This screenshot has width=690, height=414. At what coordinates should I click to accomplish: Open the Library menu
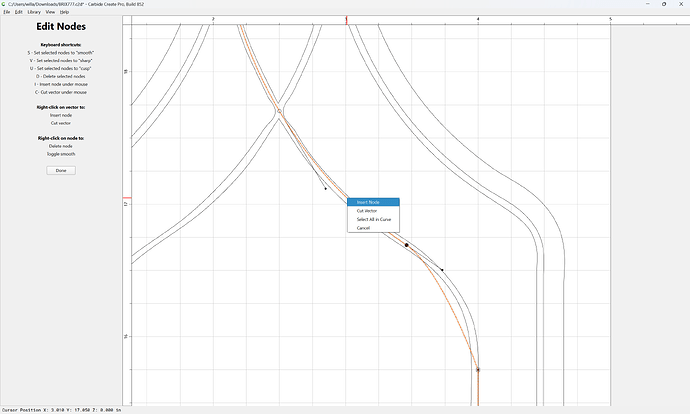click(34, 12)
